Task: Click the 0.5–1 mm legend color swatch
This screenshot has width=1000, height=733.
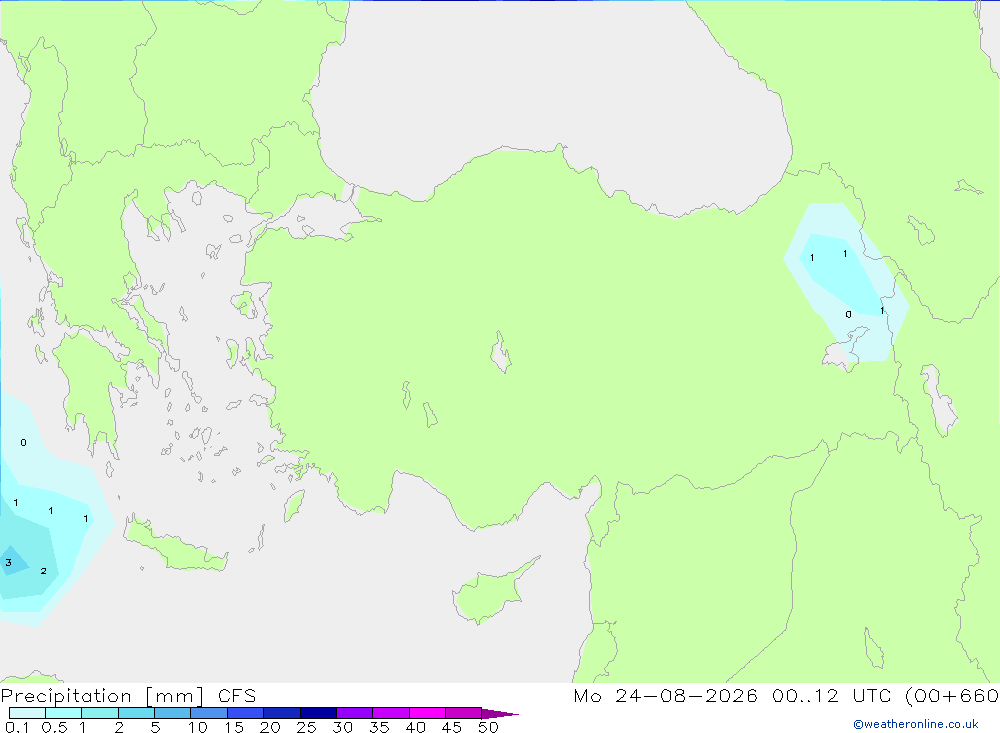Action: (x=64, y=713)
